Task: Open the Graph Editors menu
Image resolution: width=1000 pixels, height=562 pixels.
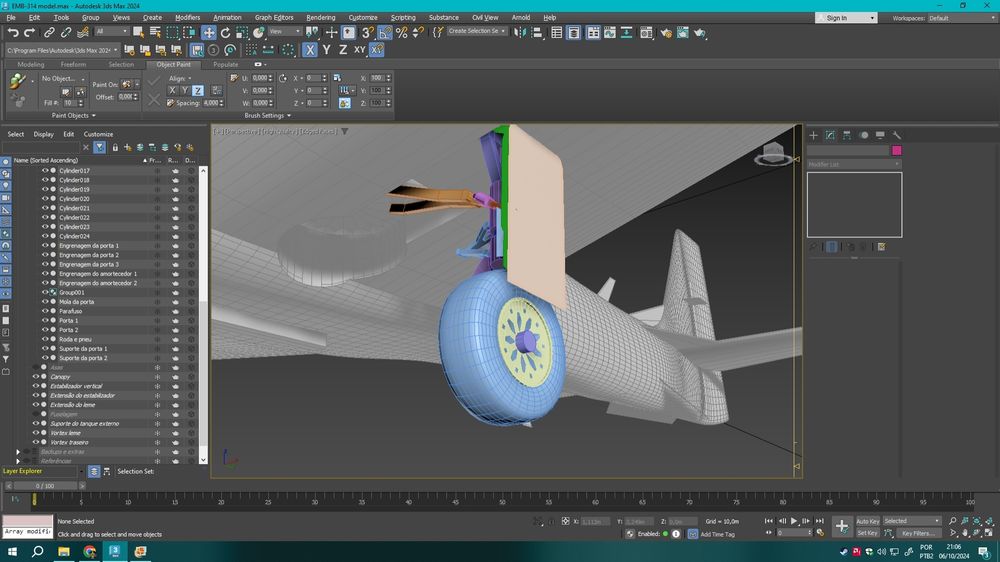Action: (x=274, y=17)
